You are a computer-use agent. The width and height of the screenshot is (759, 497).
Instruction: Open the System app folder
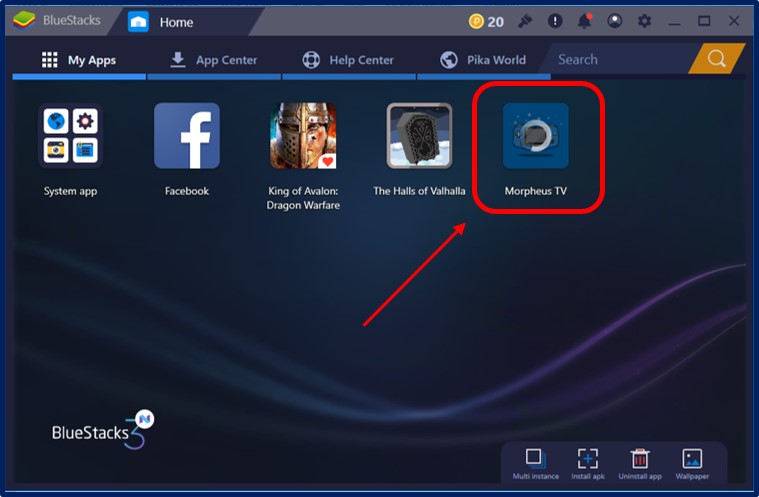pyautogui.click(x=70, y=136)
